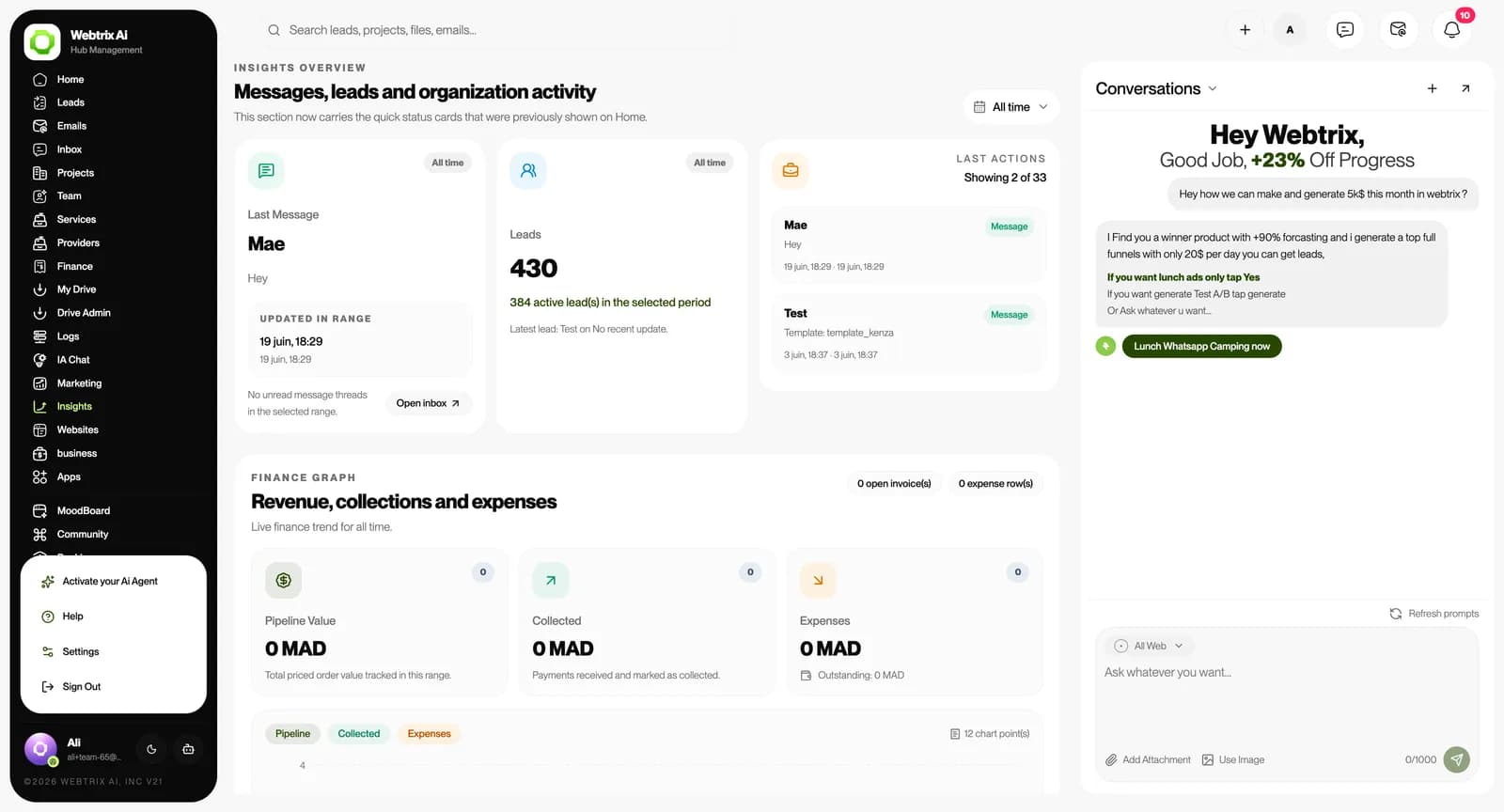Send the message with the paper plane icon

[x=1457, y=759]
